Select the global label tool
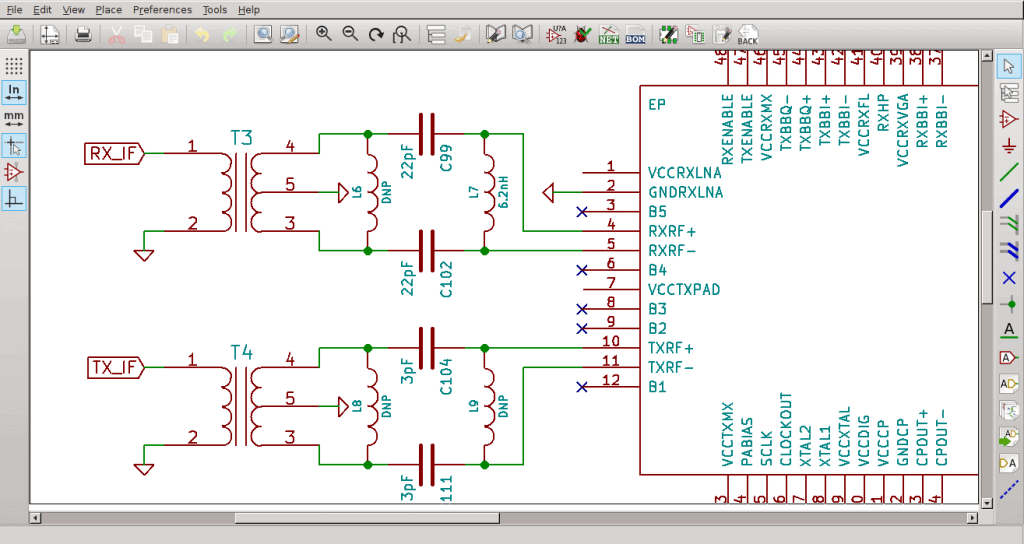The height and width of the screenshot is (544, 1024). tap(1009, 357)
